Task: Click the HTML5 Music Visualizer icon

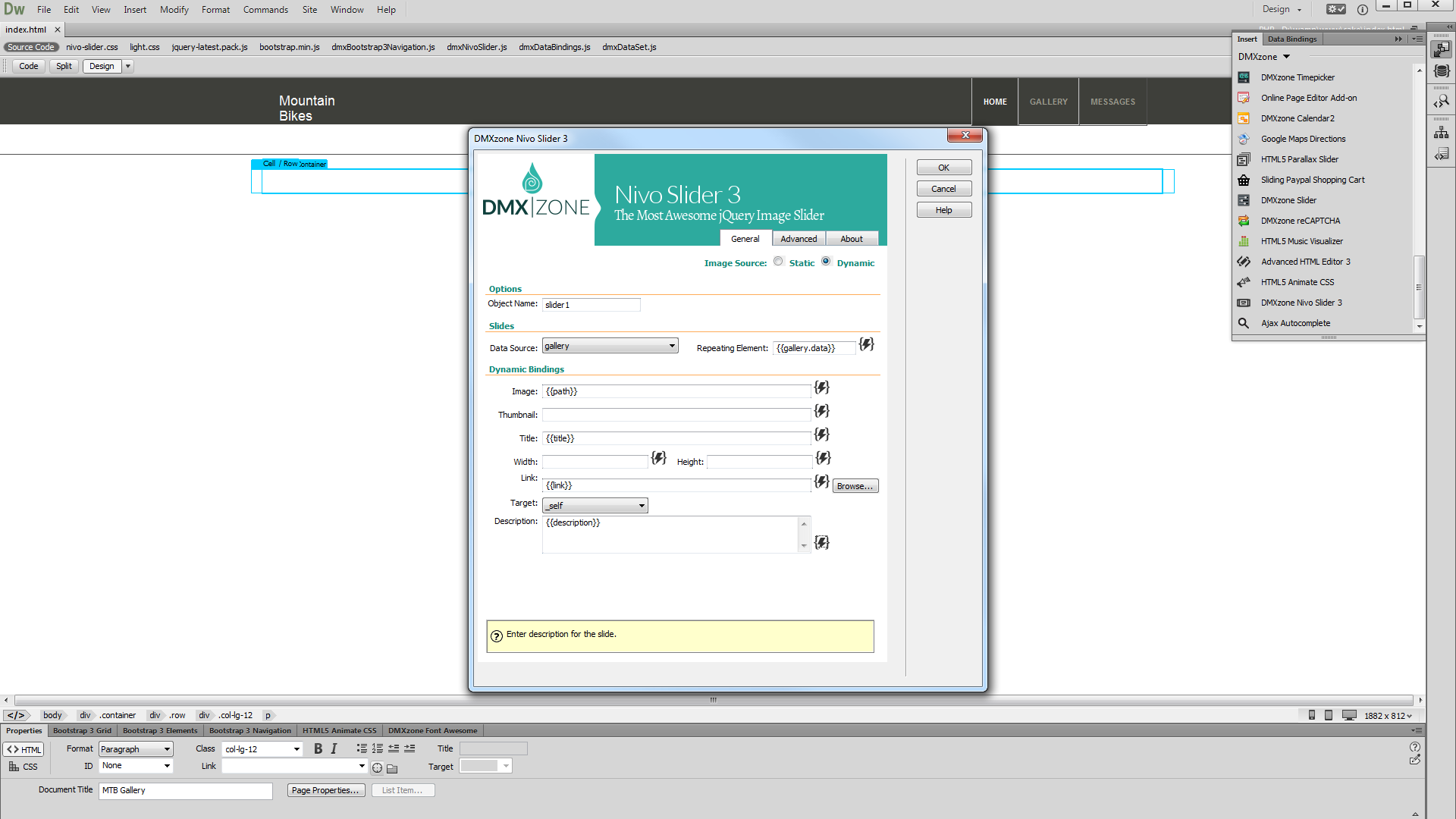Action: tap(1244, 241)
